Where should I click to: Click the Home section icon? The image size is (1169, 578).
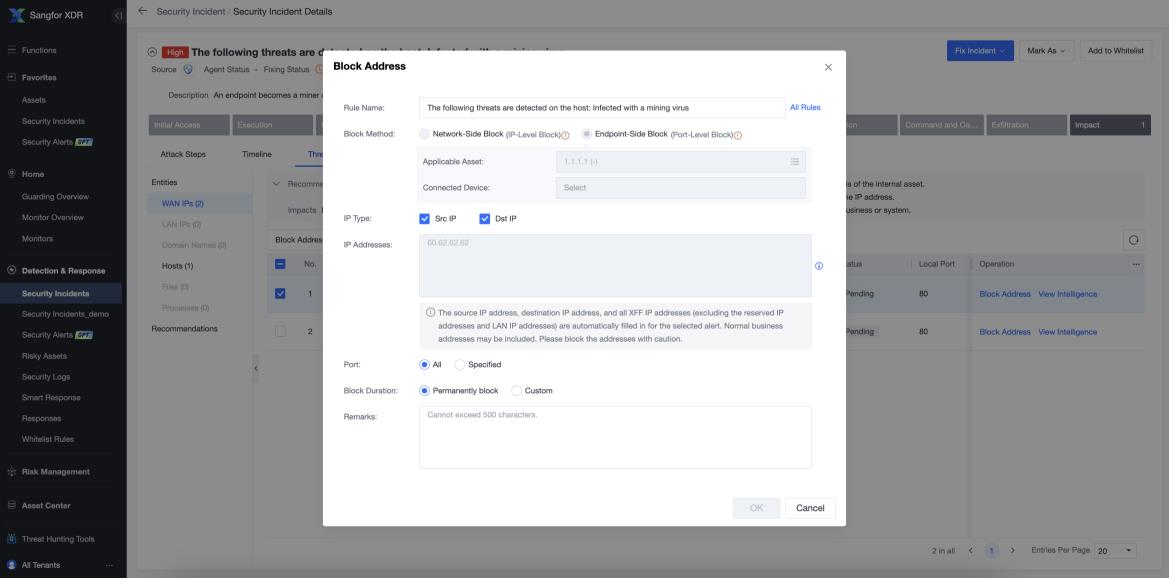(11, 174)
